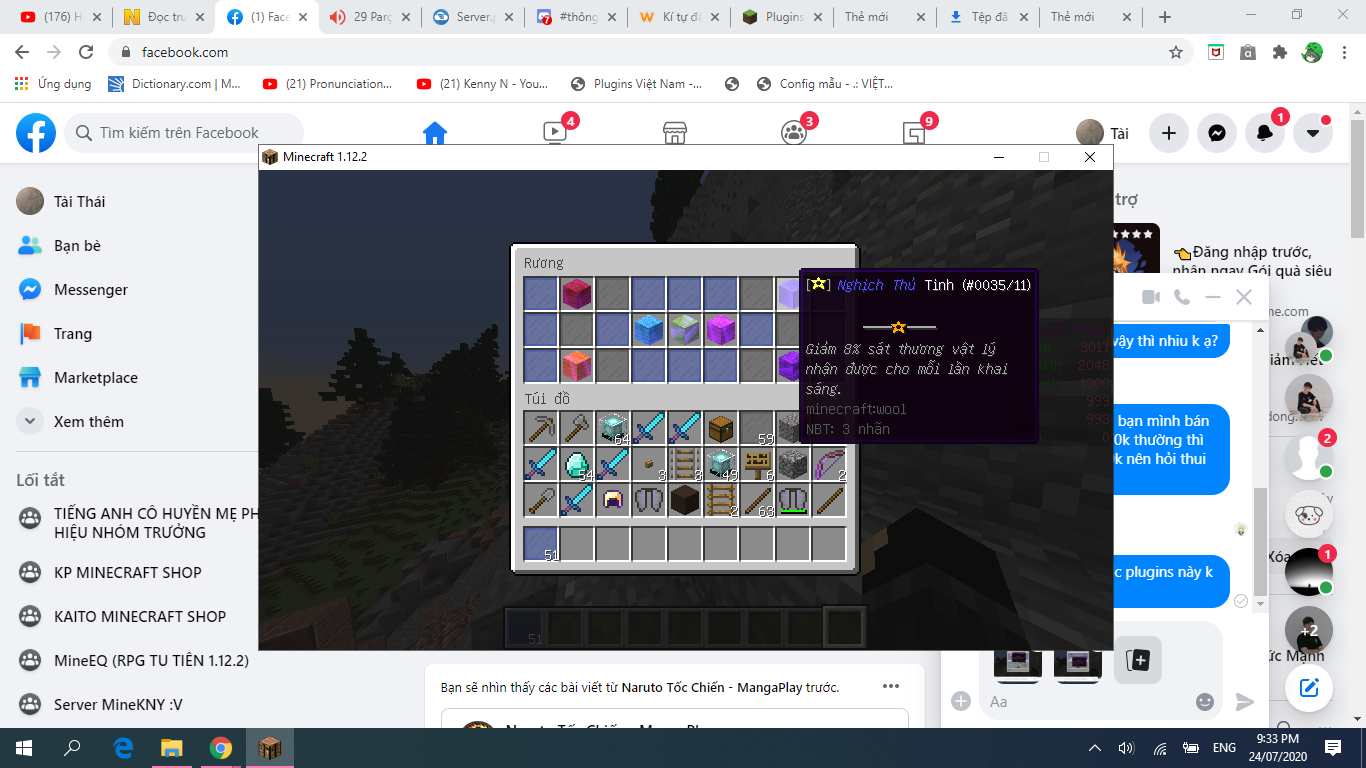Open a new Chrome tab
Image resolution: width=1366 pixels, height=768 pixels.
1164,17
